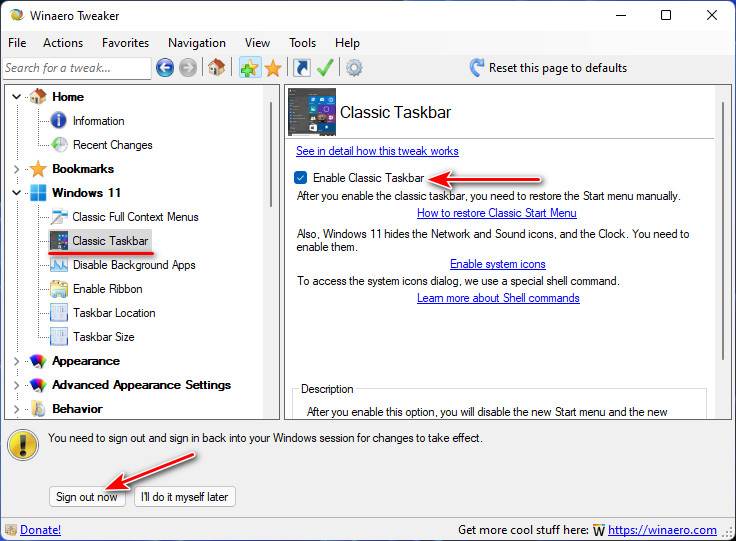Open the Help menu

(347, 43)
